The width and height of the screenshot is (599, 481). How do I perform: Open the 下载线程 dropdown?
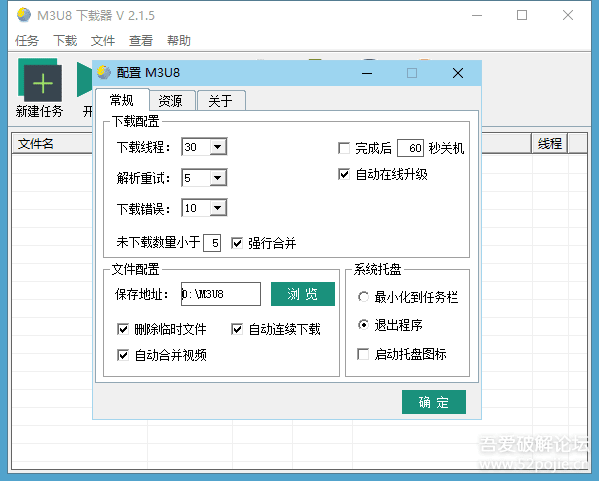(x=218, y=147)
